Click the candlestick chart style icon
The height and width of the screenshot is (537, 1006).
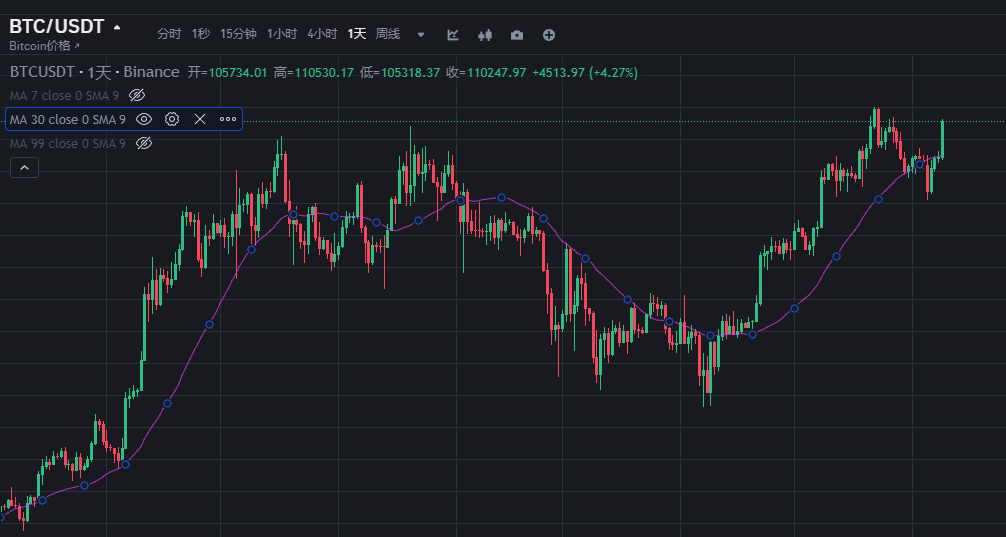tap(485, 35)
